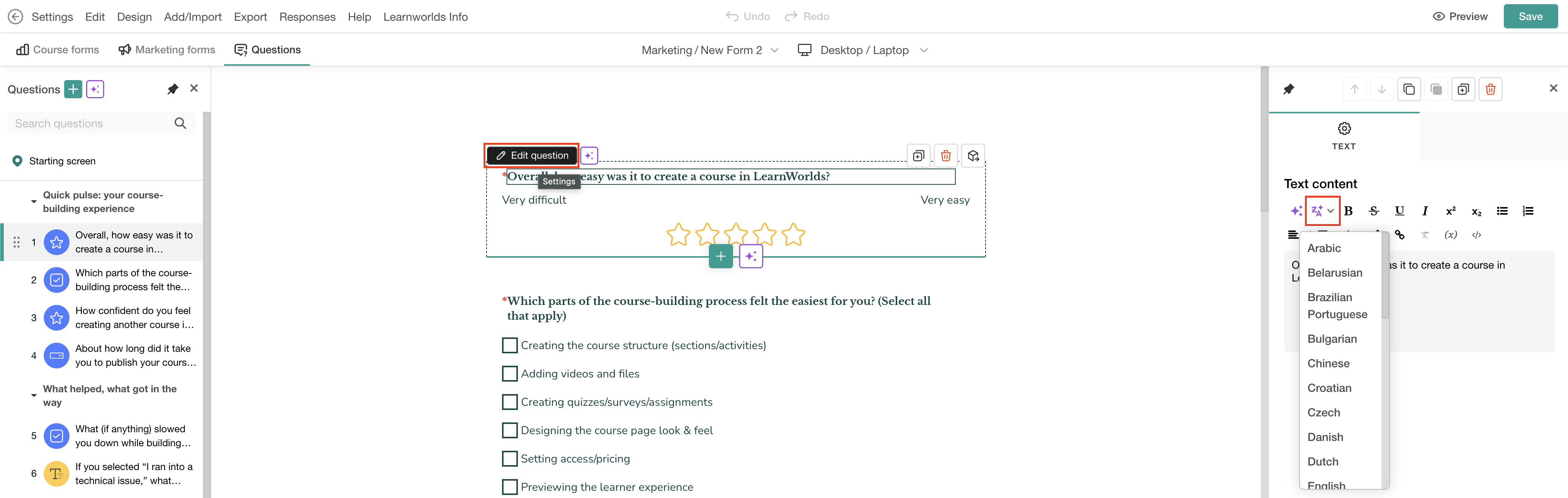Add new question with green plus

coord(73,90)
